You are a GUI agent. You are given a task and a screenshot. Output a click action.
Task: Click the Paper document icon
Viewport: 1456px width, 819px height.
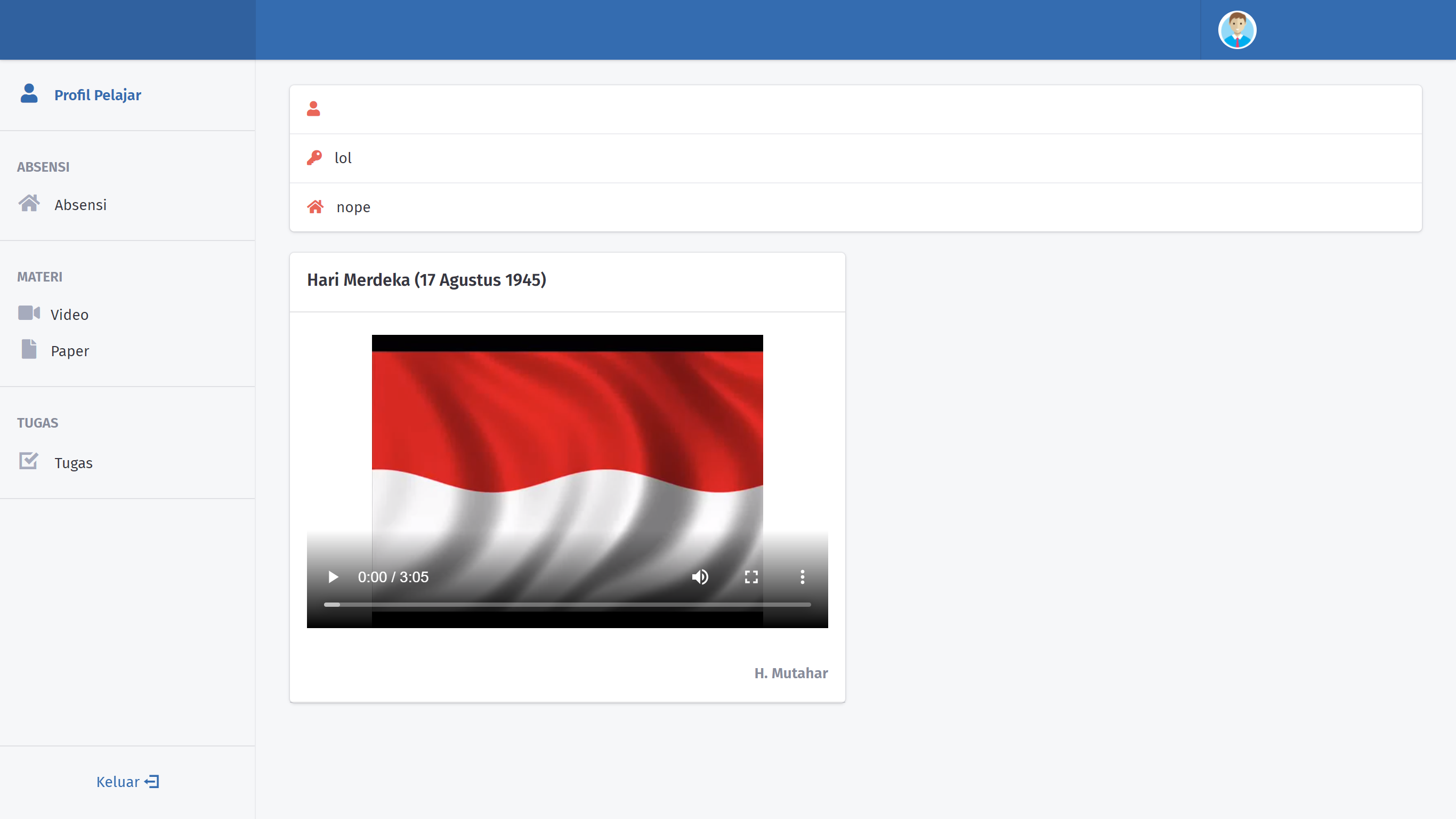[x=29, y=350]
